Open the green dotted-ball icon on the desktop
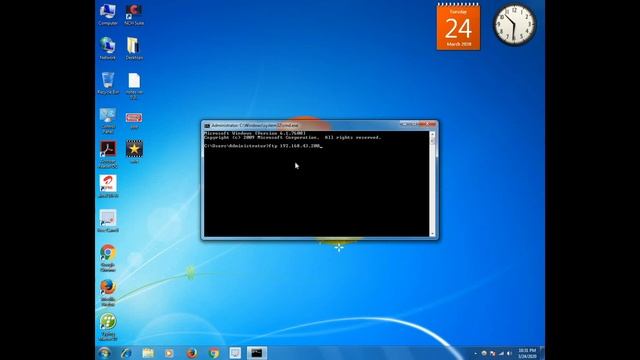The image size is (640, 360). tap(108, 327)
